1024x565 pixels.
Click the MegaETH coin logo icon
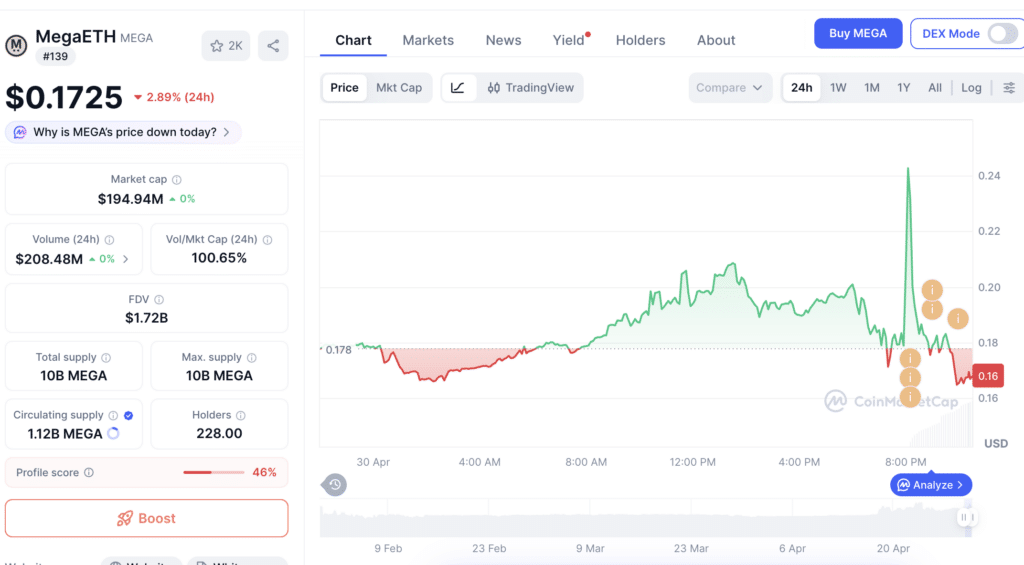tap(16, 46)
